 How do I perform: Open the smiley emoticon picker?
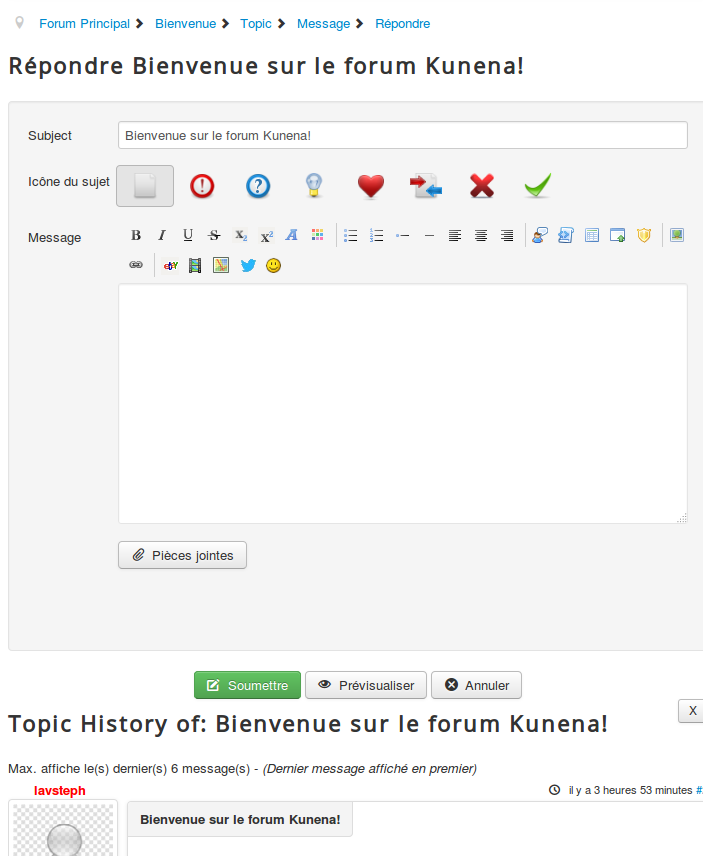point(274,265)
